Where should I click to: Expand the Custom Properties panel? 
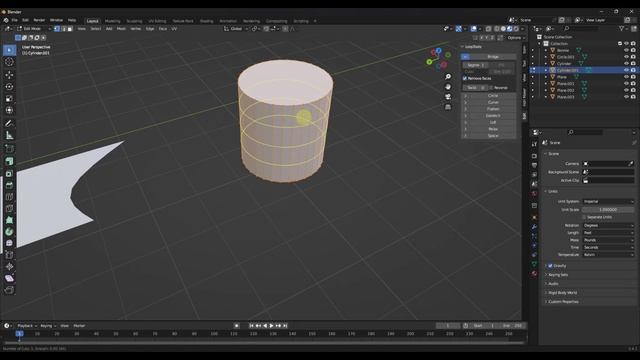563,302
